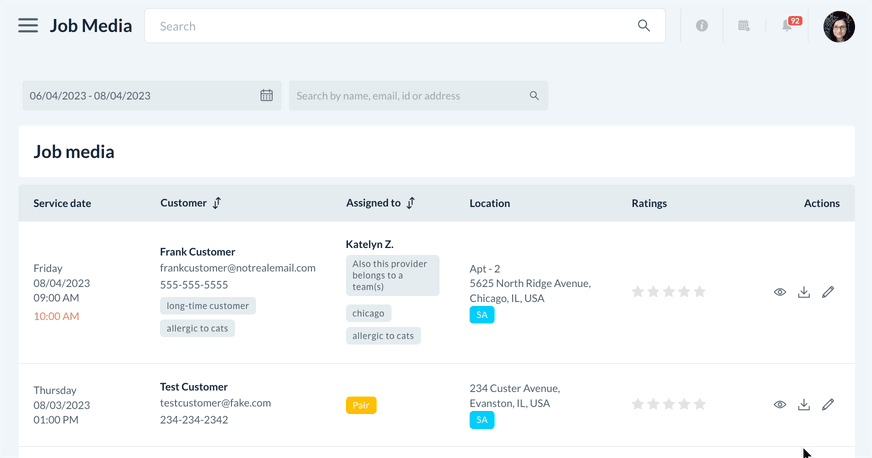Viewport: 872px width, 458px height.
Task: Download media for Frank Customer's job
Action: click(x=804, y=292)
